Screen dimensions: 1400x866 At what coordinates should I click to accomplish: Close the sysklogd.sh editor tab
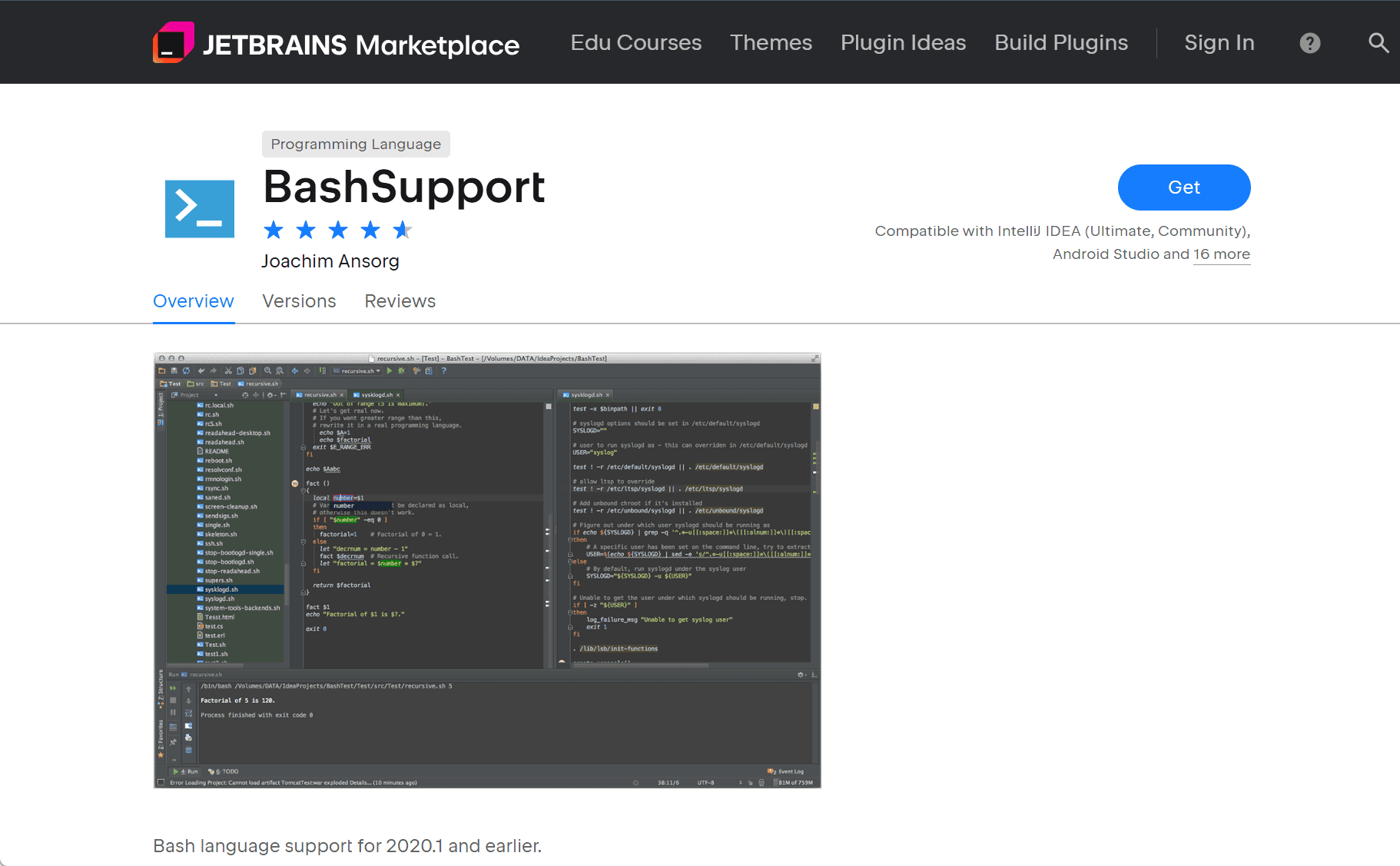click(x=399, y=394)
